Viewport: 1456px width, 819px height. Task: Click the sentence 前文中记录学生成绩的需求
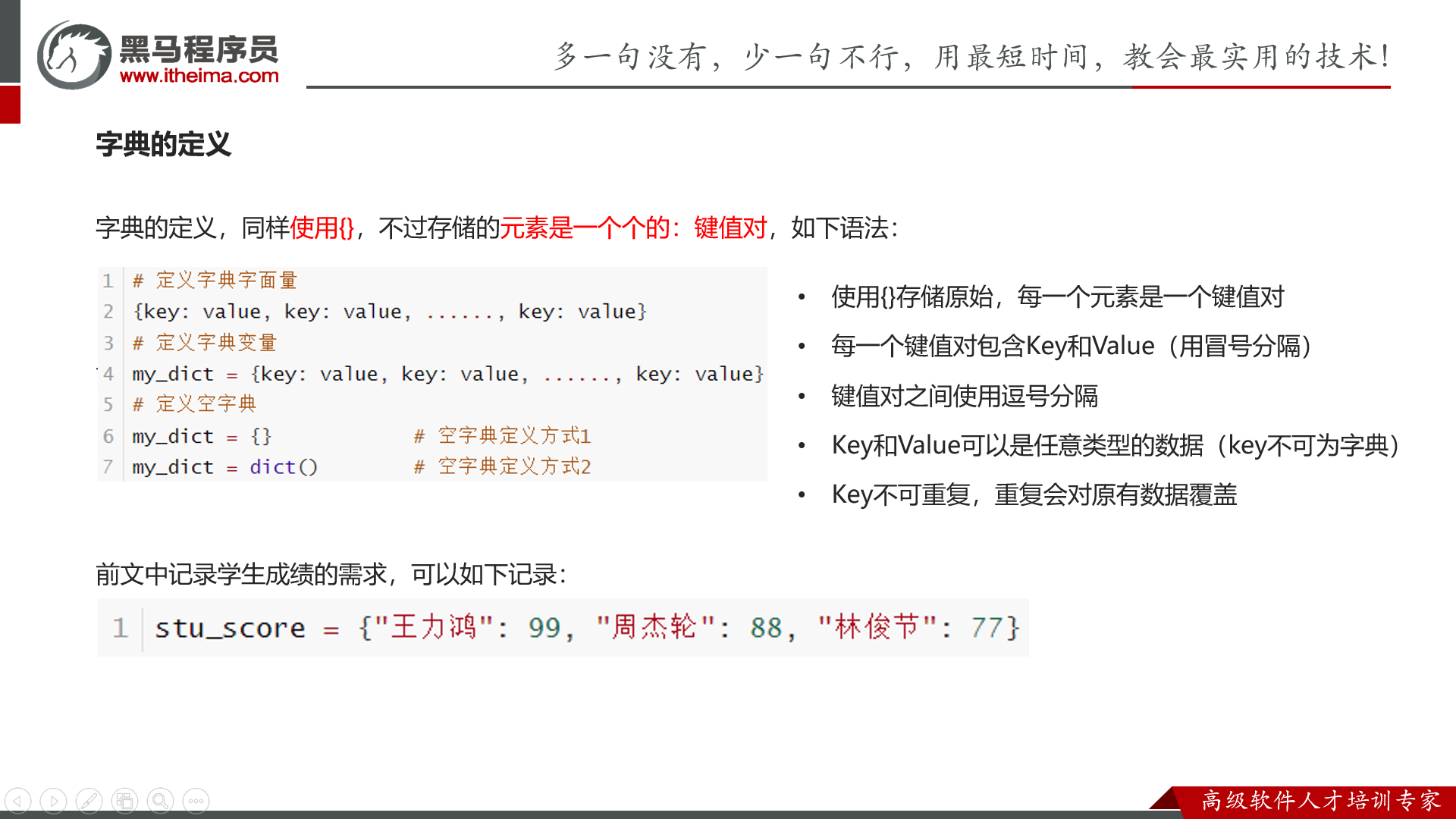330,574
